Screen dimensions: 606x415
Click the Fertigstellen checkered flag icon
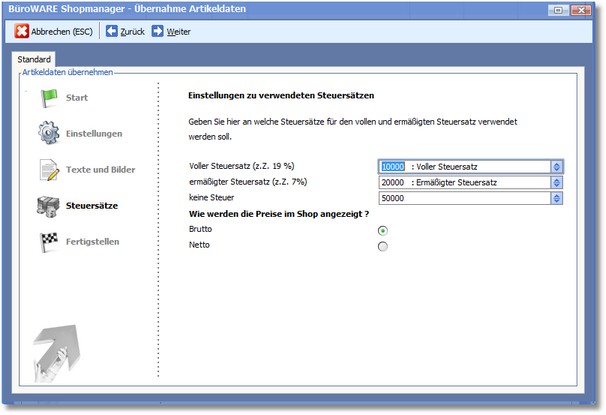pos(50,242)
